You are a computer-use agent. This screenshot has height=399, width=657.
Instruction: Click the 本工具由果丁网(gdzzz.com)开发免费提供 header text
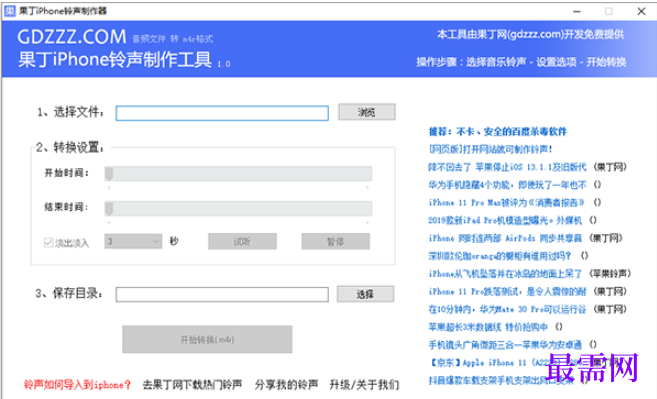click(530, 34)
